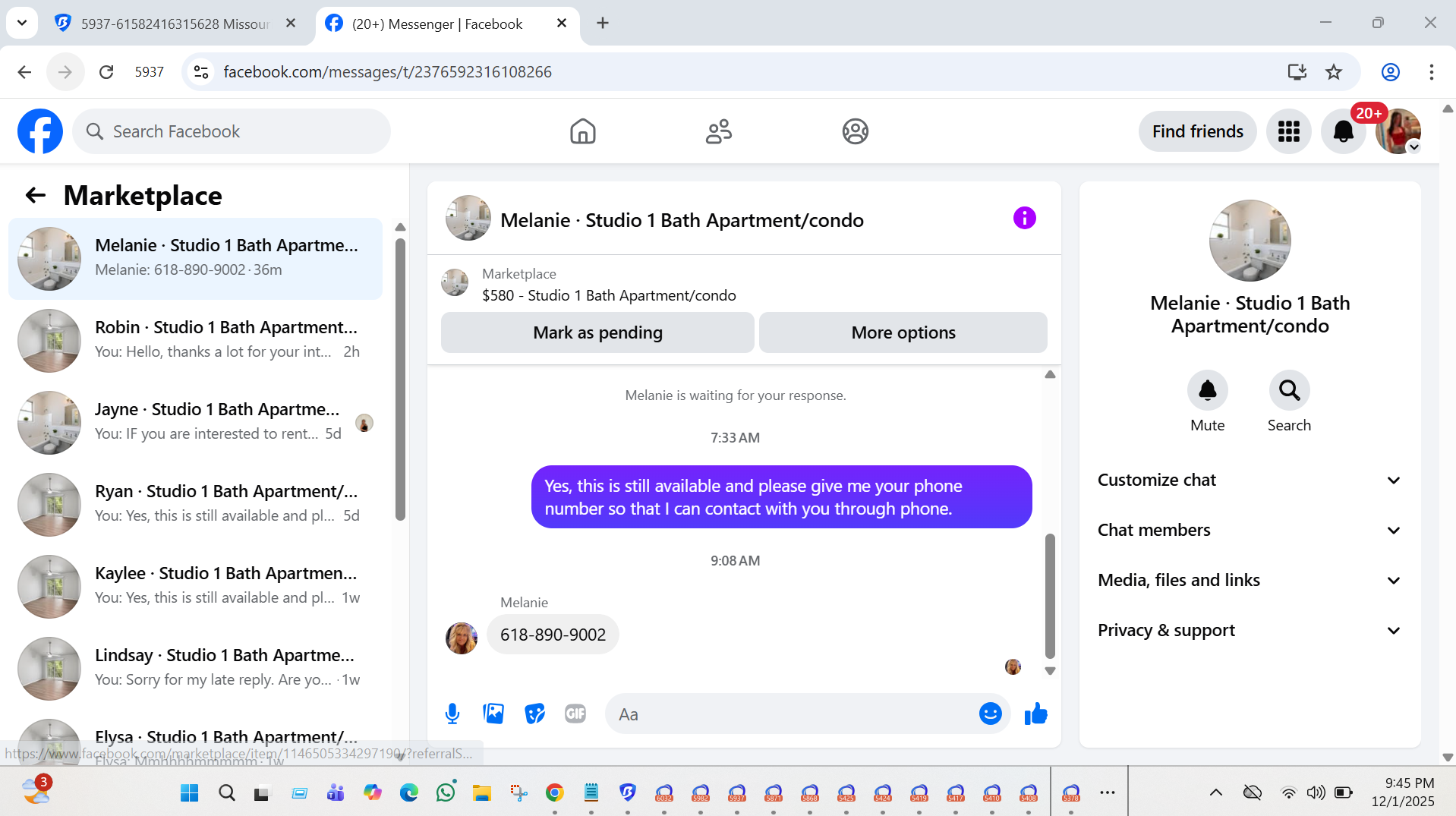Open Ryan's Studio Apartment chat
This screenshot has width=1456, height=816.
195,505
